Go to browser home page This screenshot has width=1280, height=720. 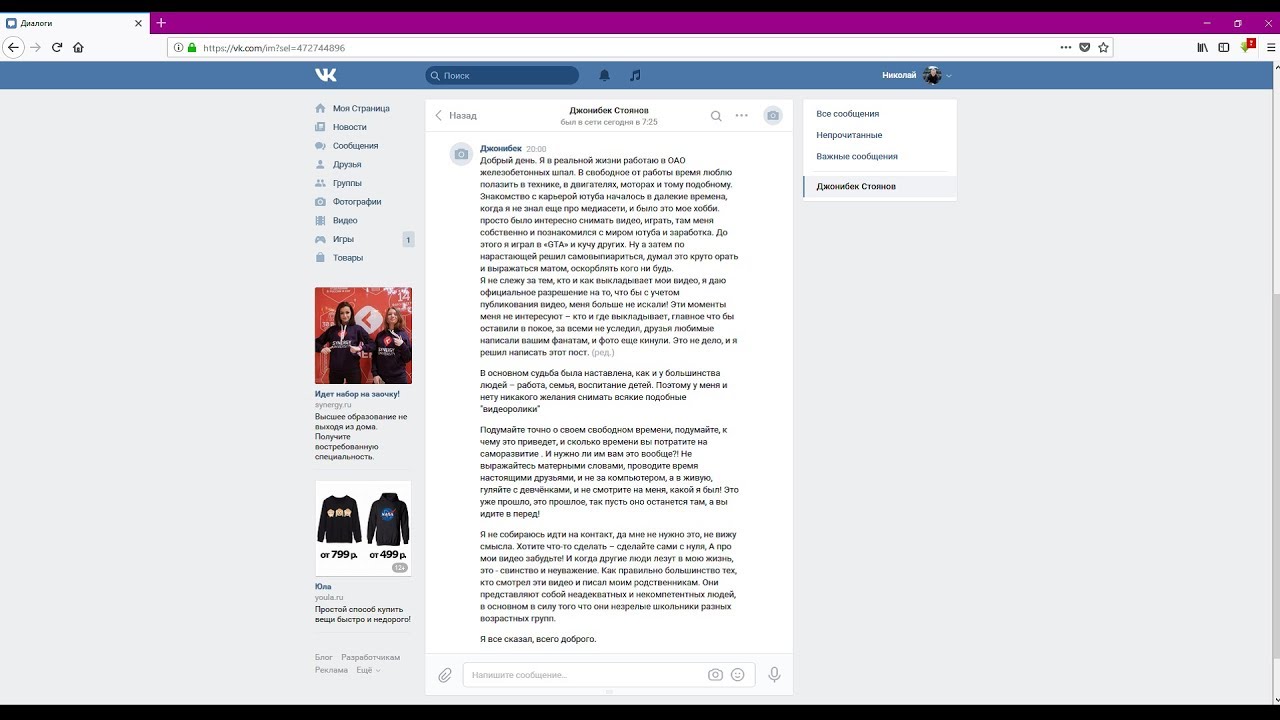[x=78, y=47]
